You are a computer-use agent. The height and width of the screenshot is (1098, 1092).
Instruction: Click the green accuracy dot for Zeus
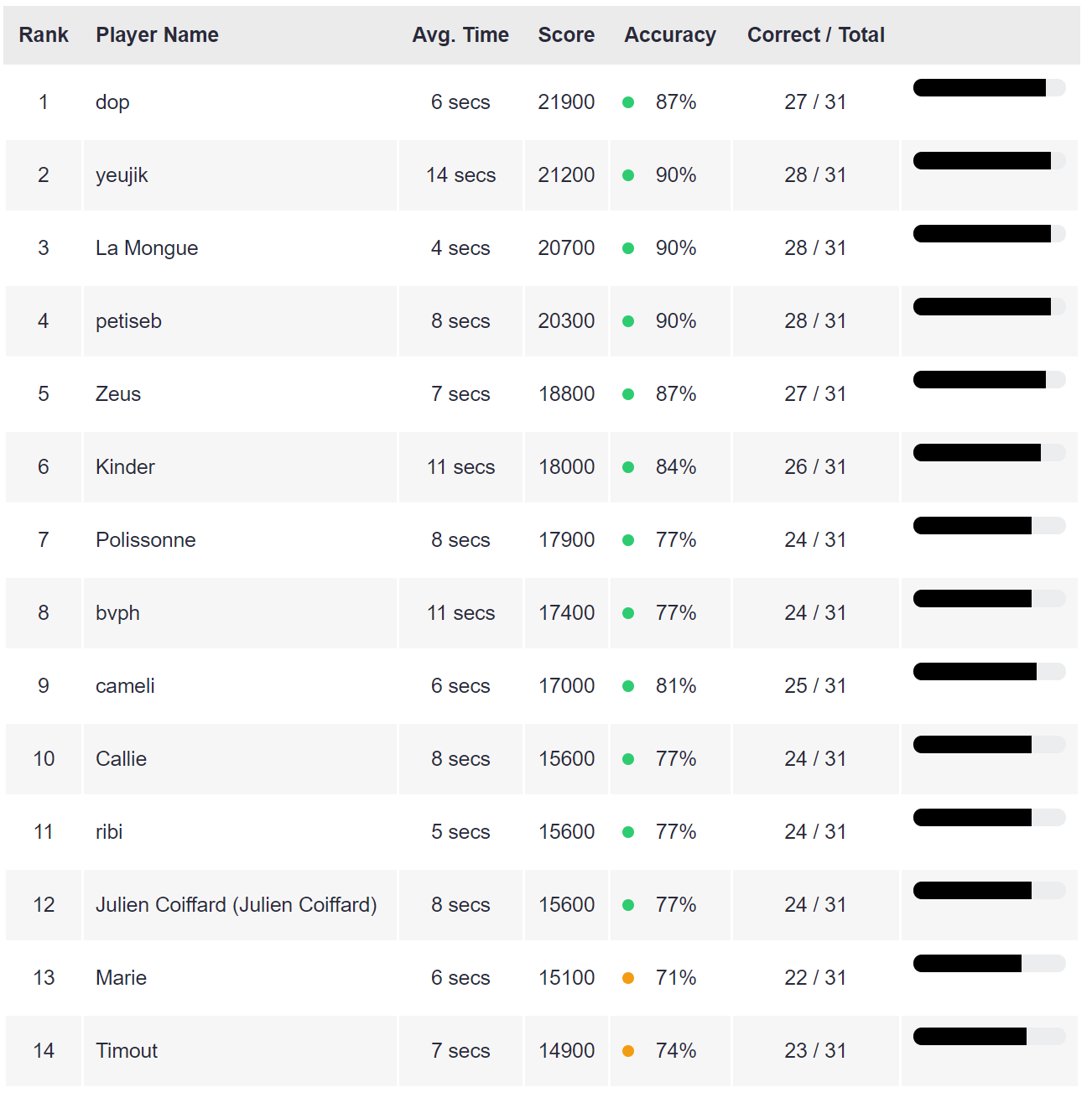628,394
